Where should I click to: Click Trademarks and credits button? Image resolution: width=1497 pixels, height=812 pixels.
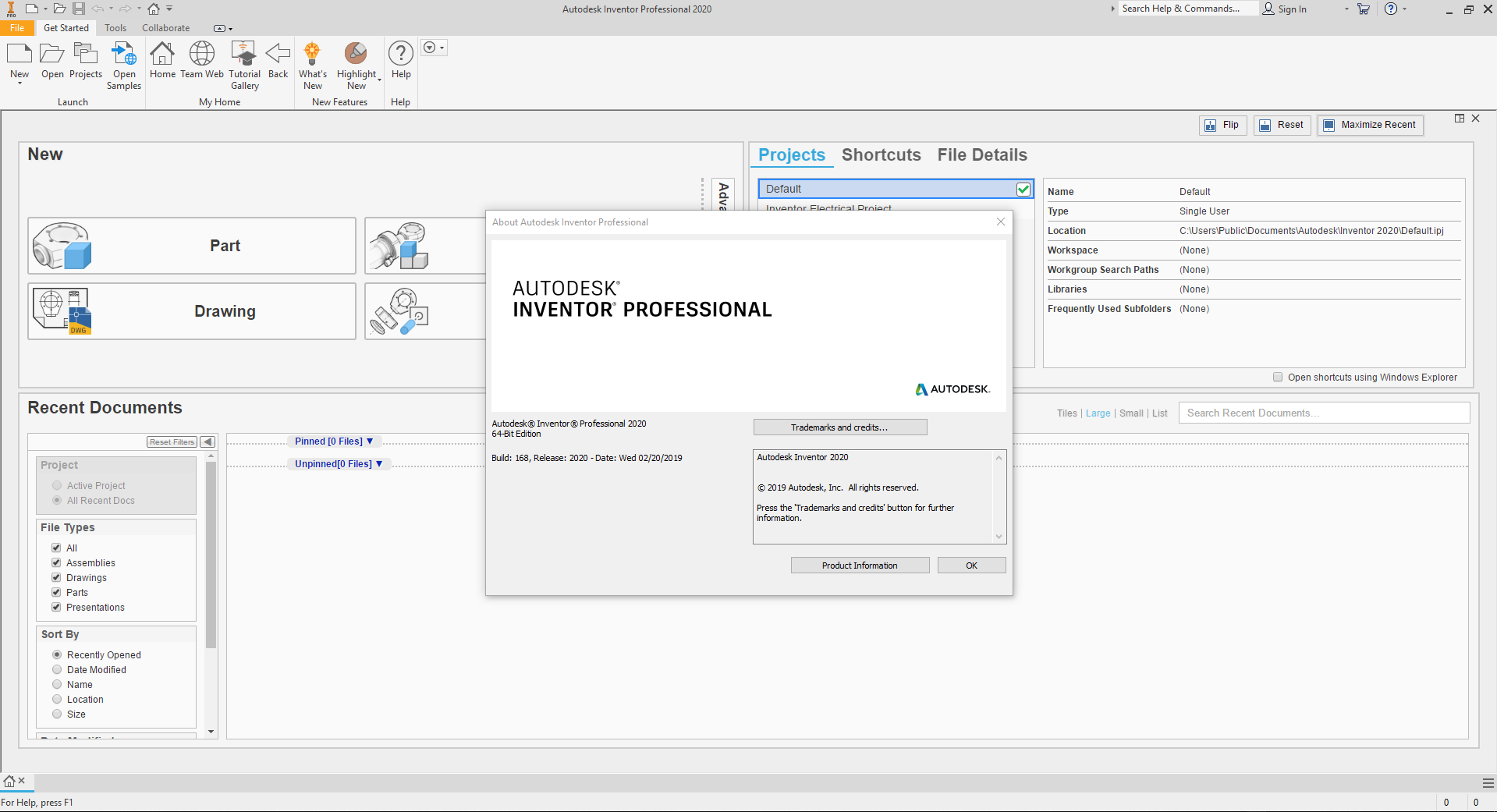840,427
